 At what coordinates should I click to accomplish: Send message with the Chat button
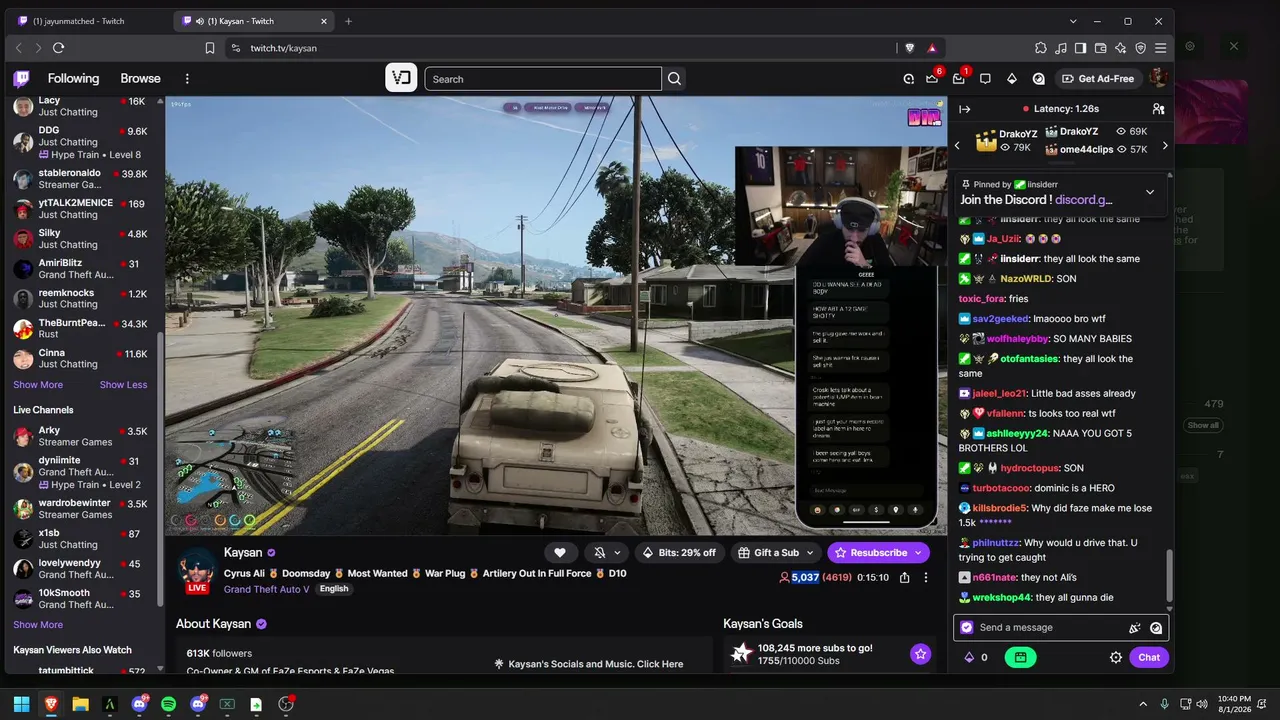point(1149,657)
